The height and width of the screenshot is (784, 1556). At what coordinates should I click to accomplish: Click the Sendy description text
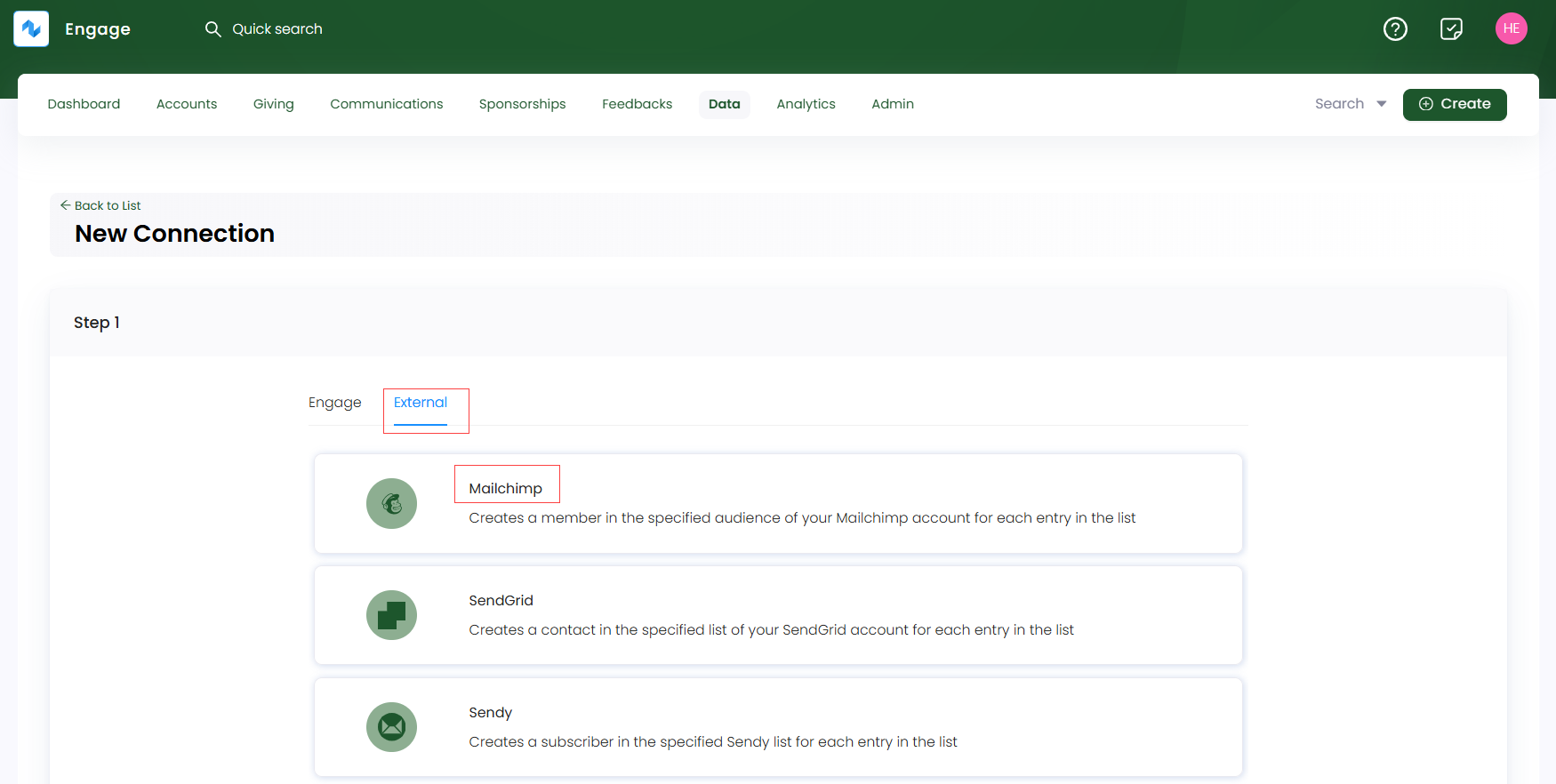713,742
